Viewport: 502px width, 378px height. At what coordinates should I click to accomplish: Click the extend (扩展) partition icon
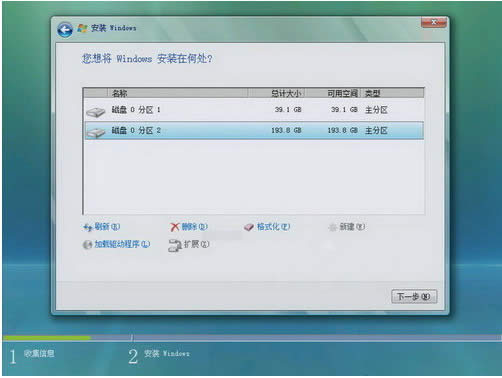click(175, 246)
